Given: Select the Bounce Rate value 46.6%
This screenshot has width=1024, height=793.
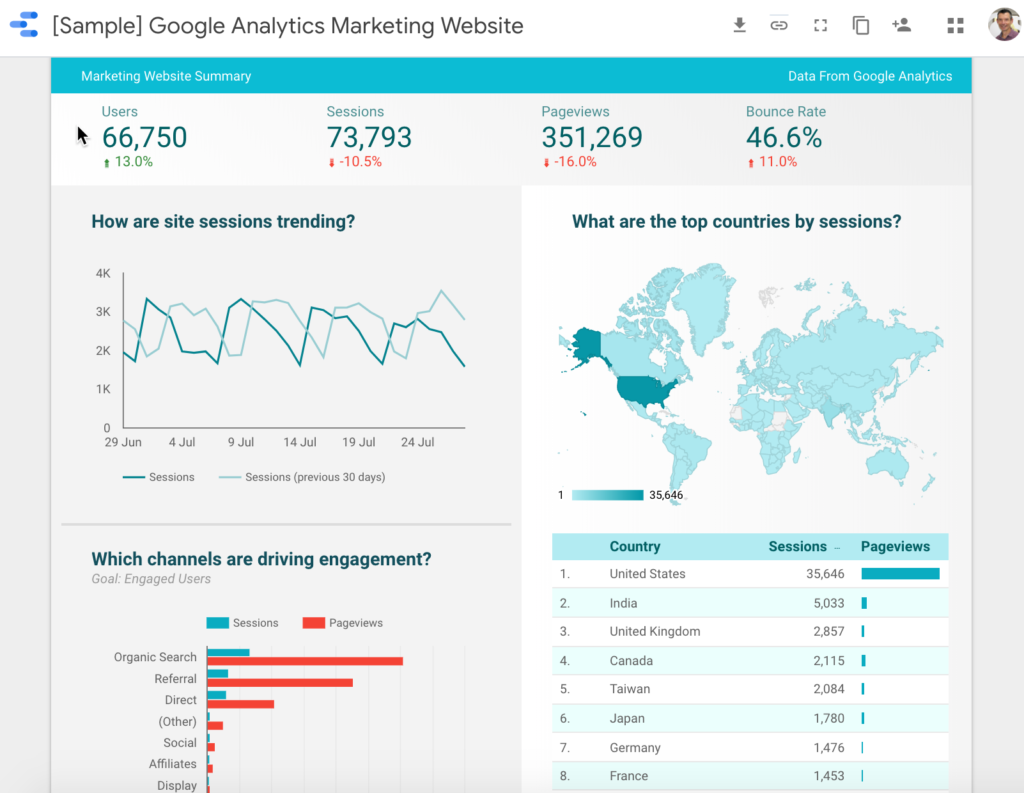Looking at the screenshot, I should tap(784, 137).
